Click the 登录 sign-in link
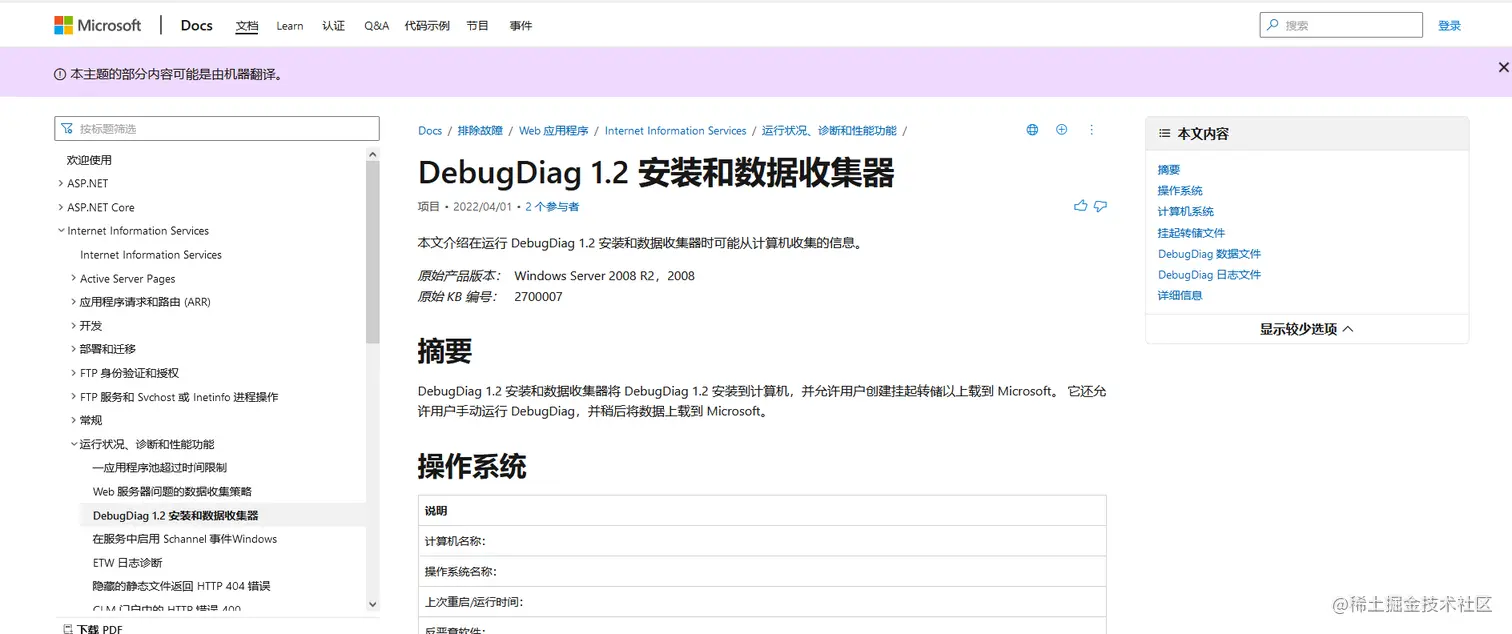 pos(1449,26)
